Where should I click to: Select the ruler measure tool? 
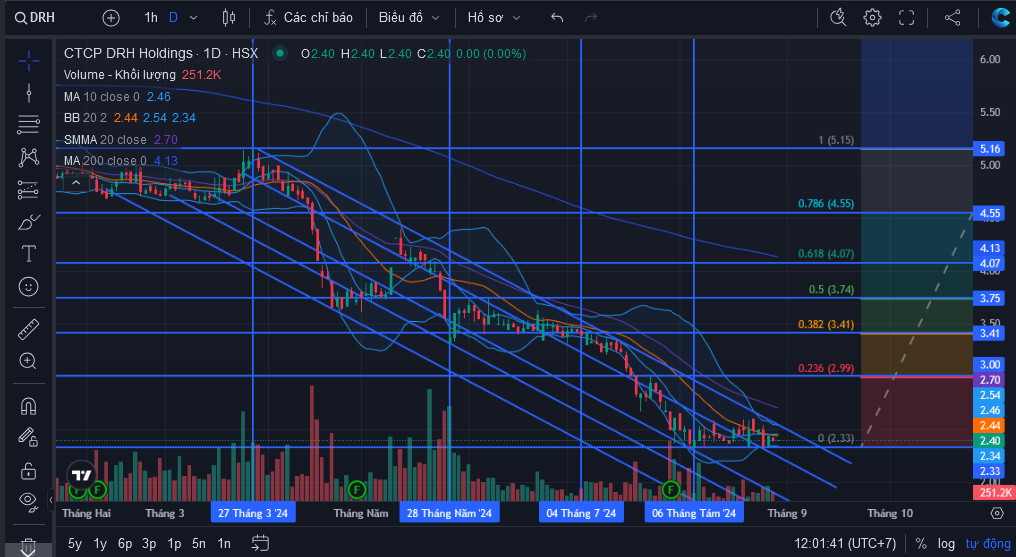(29, 330)
